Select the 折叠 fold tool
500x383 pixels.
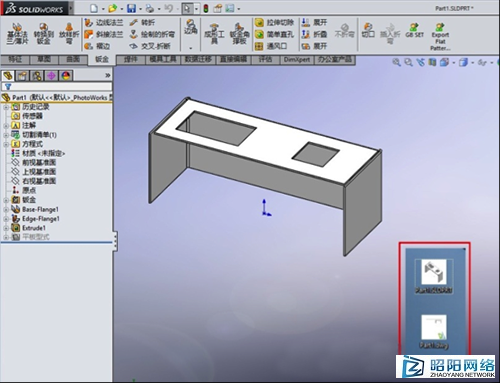(315, 34)
